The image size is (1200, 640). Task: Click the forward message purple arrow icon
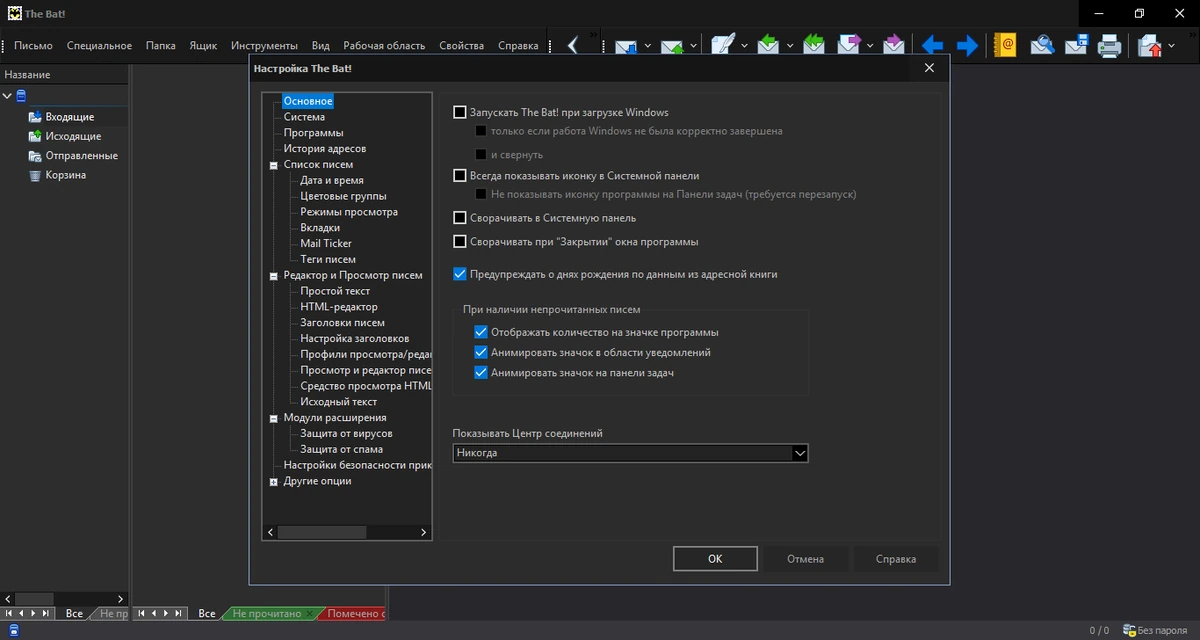(849, 45)
